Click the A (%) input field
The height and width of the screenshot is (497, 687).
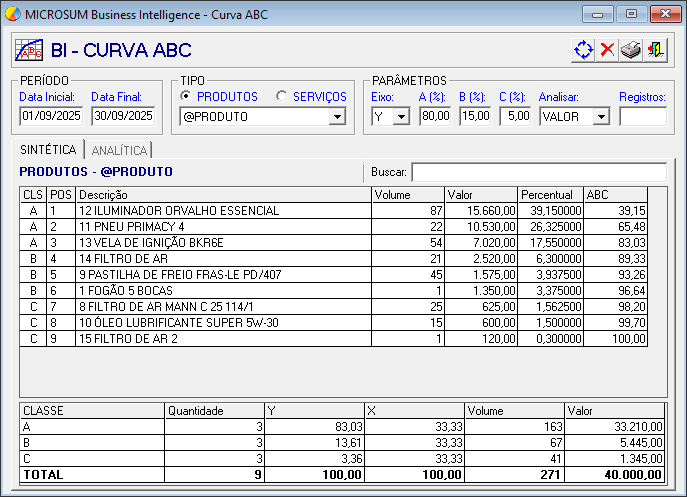coord(435,116)
